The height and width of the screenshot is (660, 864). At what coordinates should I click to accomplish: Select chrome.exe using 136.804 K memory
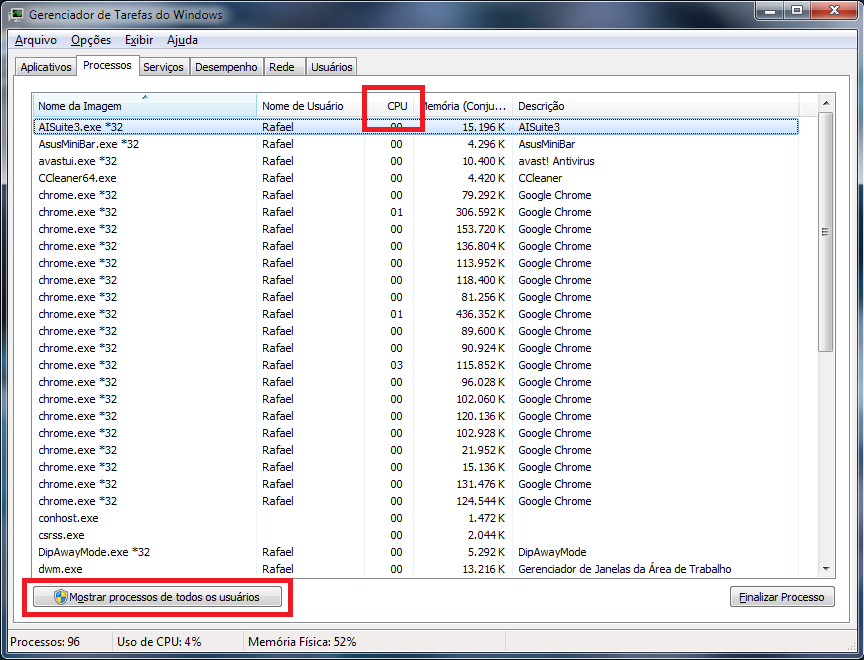click(x=416, y=246)
